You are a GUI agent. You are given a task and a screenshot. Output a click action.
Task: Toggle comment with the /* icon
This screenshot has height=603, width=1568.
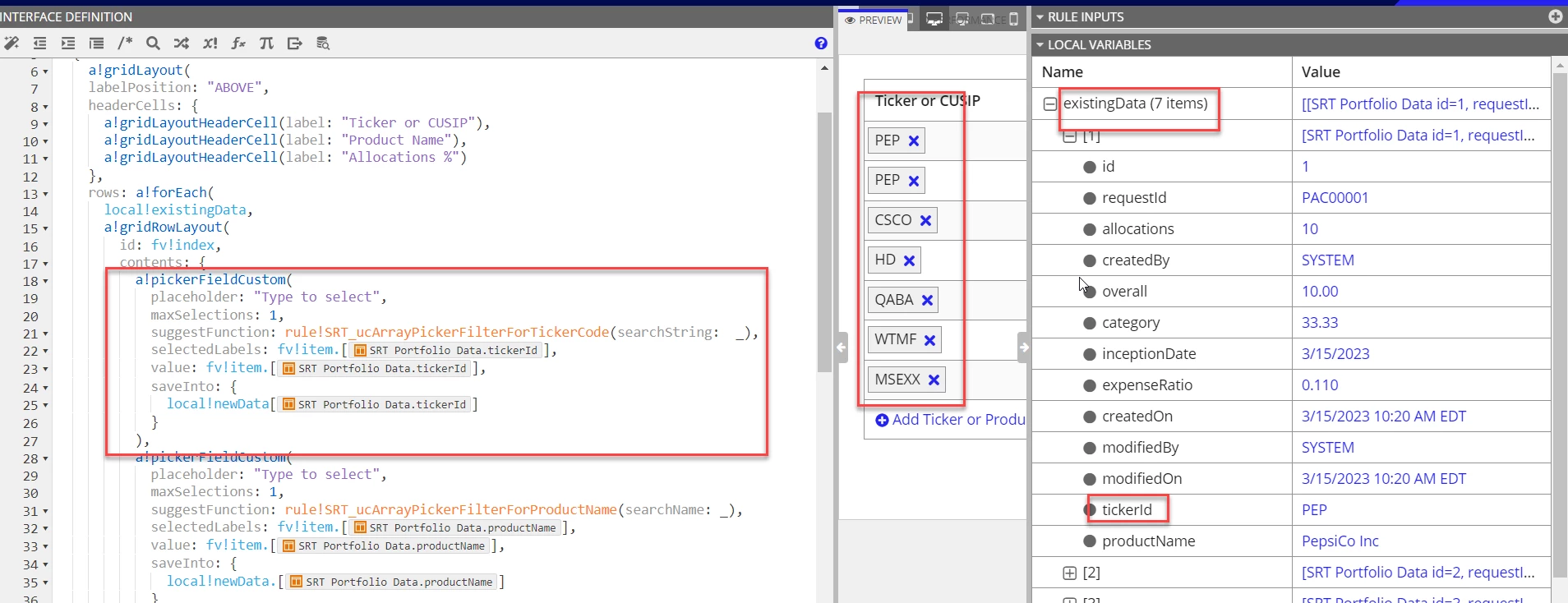(x=125, y=44)
